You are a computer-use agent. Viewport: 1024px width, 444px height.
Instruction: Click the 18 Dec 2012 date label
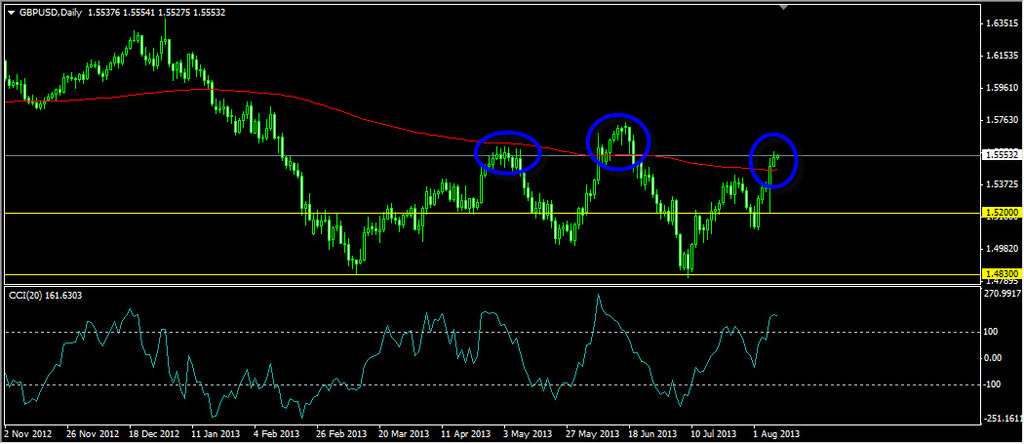coord(153,434)
